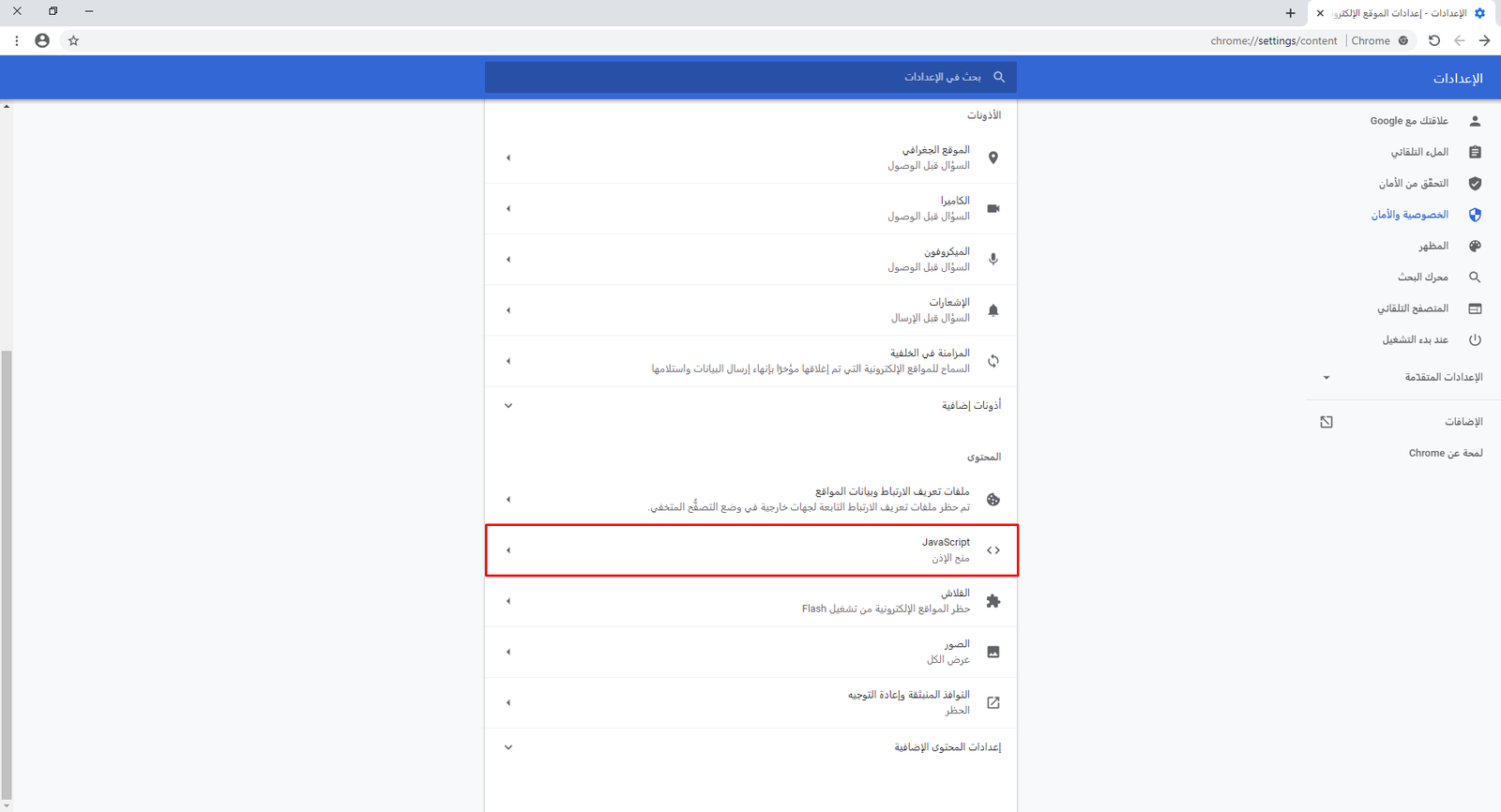Click the camera icon in permissions list
Screen dimensions: 1501x812
click(993, 208)
